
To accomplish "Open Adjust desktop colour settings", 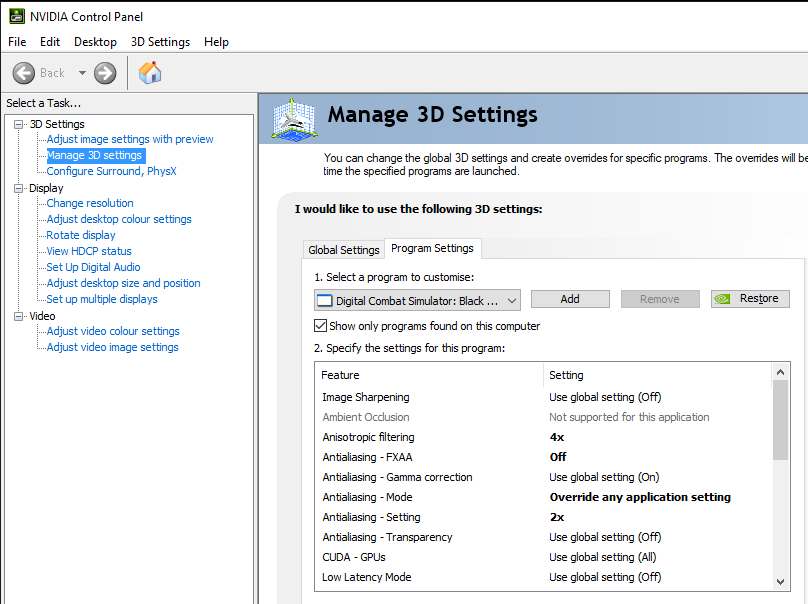I will coord(119,219).
